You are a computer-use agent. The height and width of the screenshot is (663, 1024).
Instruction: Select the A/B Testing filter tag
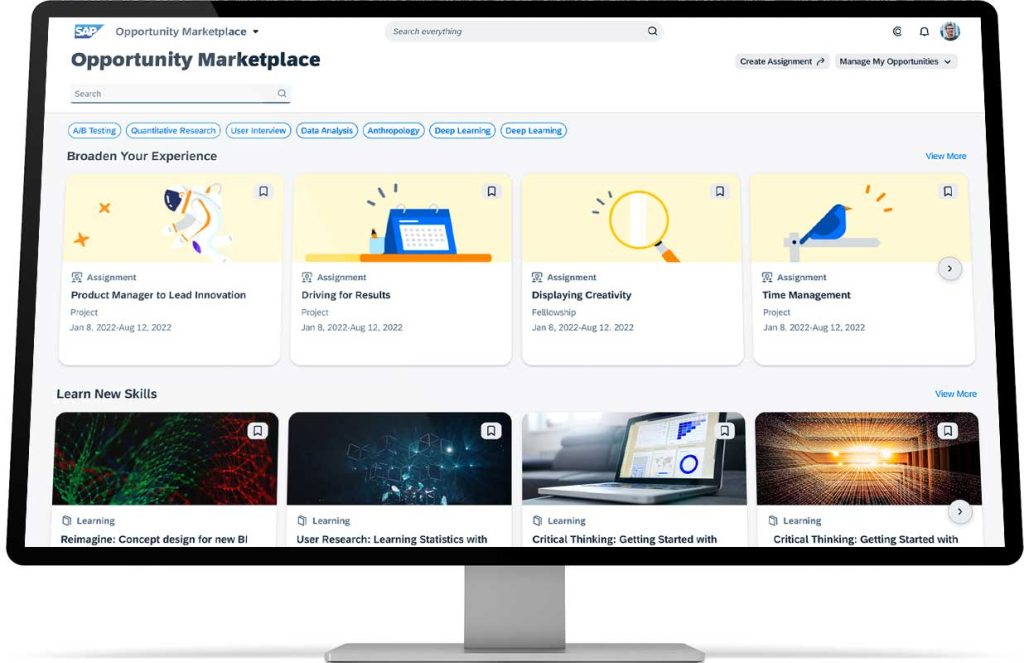point(94,131)
